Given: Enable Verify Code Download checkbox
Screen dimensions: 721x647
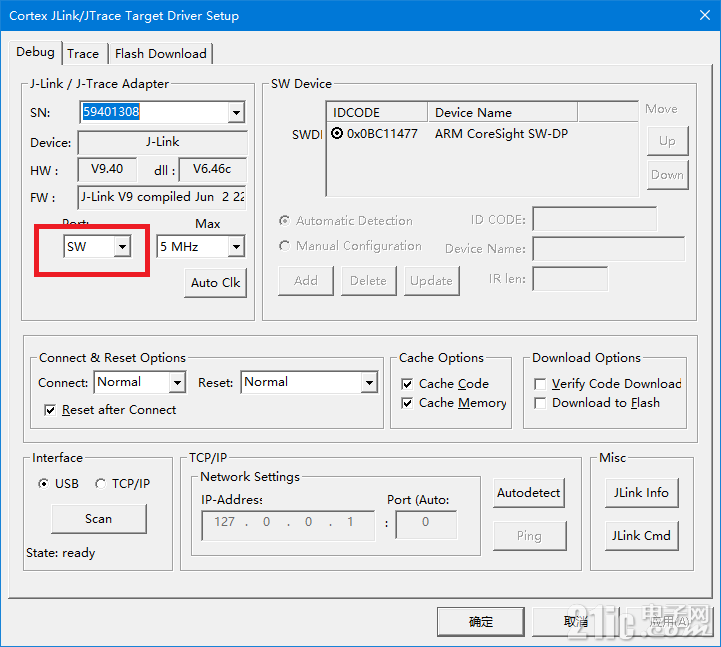Looking at the screenshot, I should pyautogui.click(x=540, y=384).
